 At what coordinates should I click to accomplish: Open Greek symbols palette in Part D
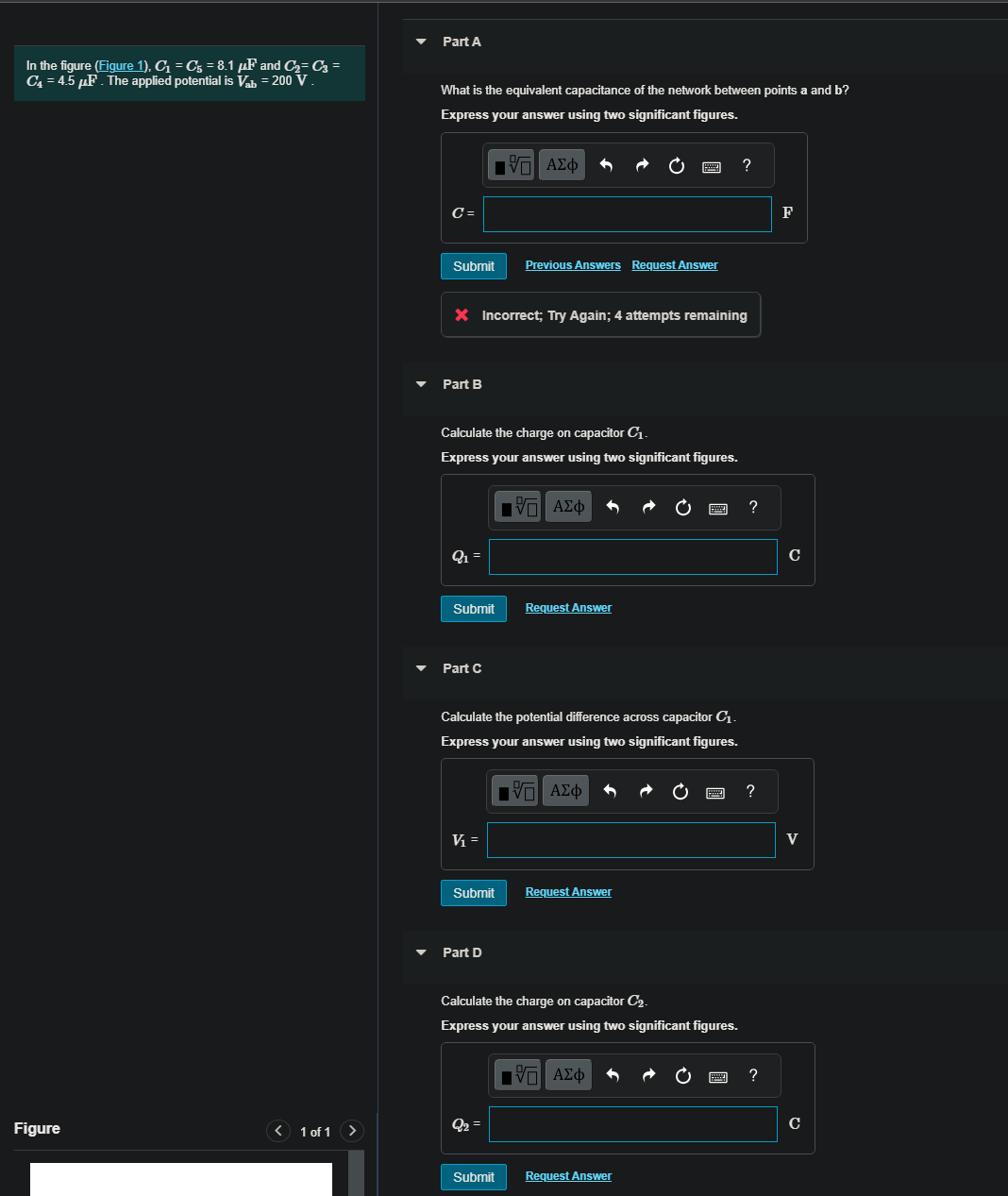[568, 1075]
